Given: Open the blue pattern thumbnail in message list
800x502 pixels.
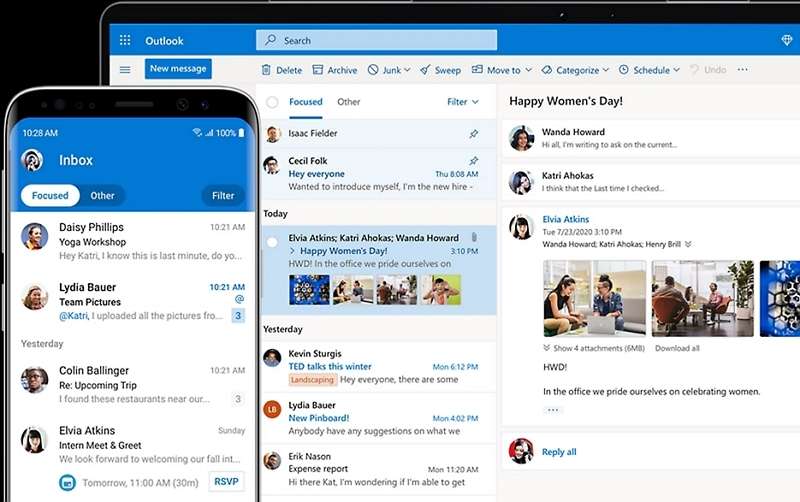Looking at the screenshot, I should (309, 290).
